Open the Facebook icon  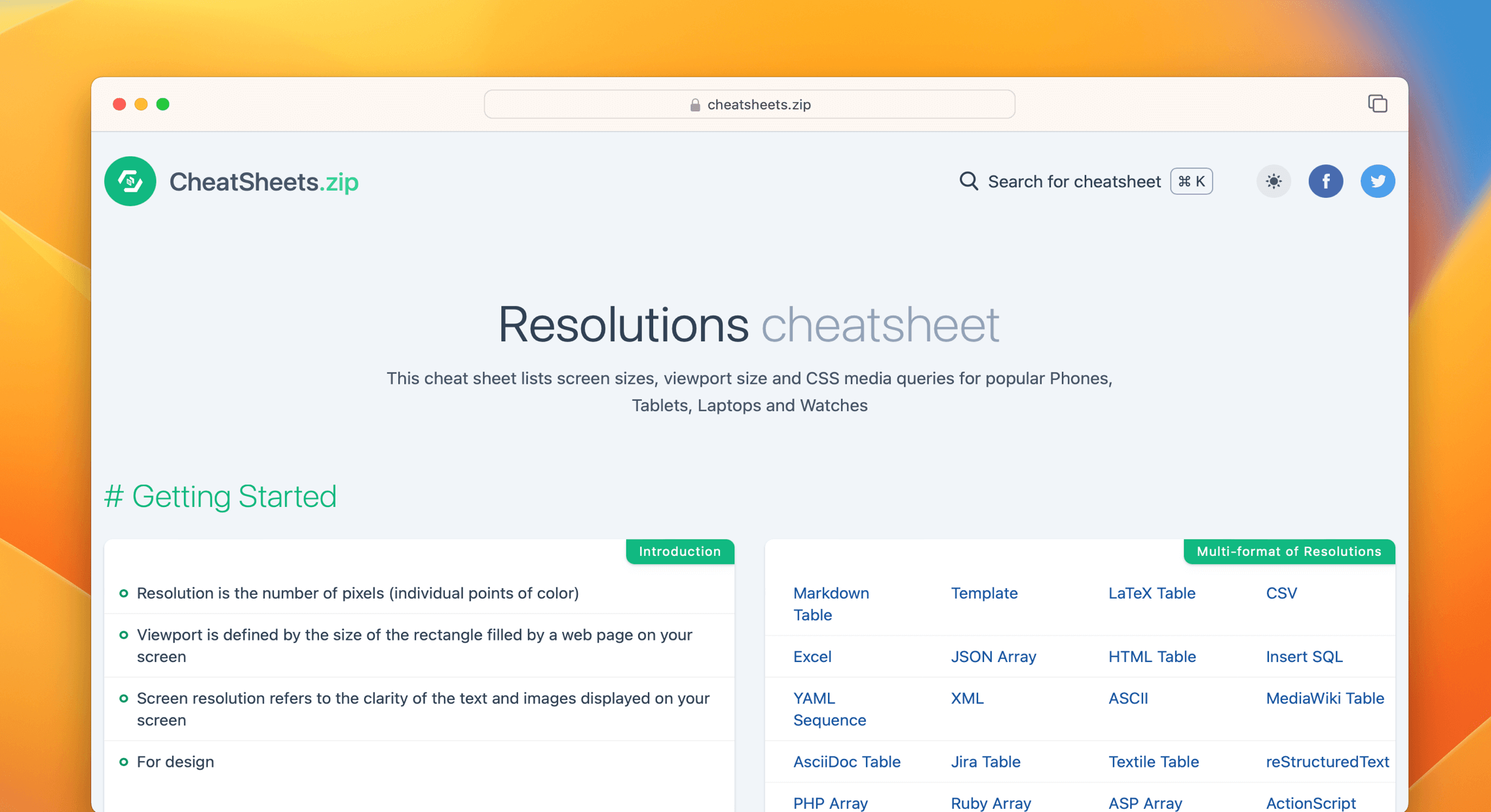(1326, 181)
